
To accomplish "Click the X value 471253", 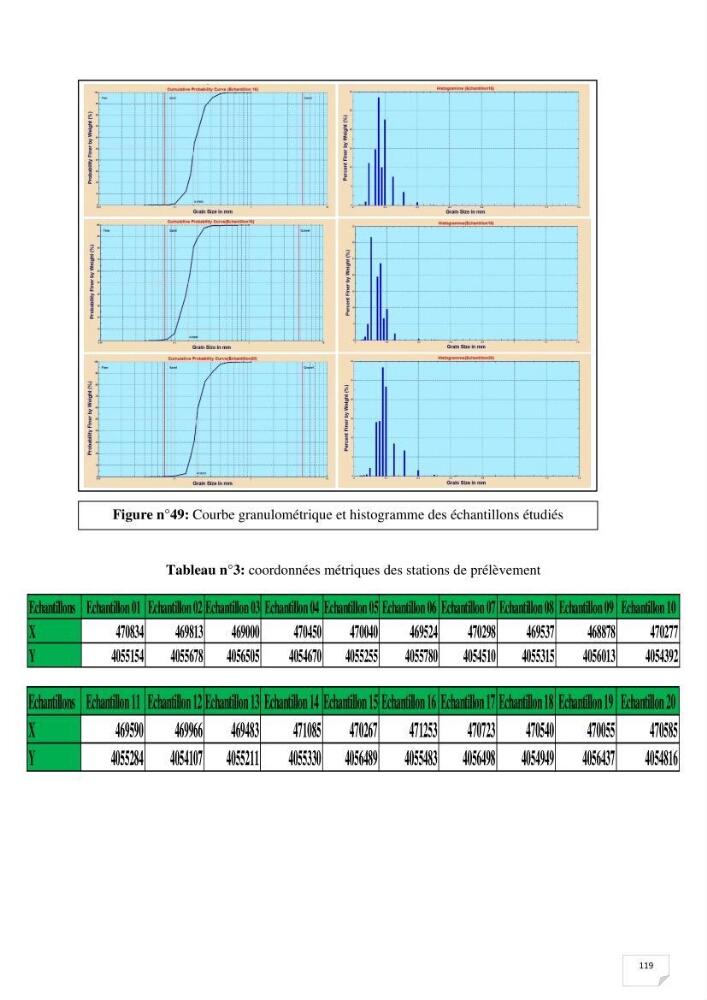I will pos(423,730).
